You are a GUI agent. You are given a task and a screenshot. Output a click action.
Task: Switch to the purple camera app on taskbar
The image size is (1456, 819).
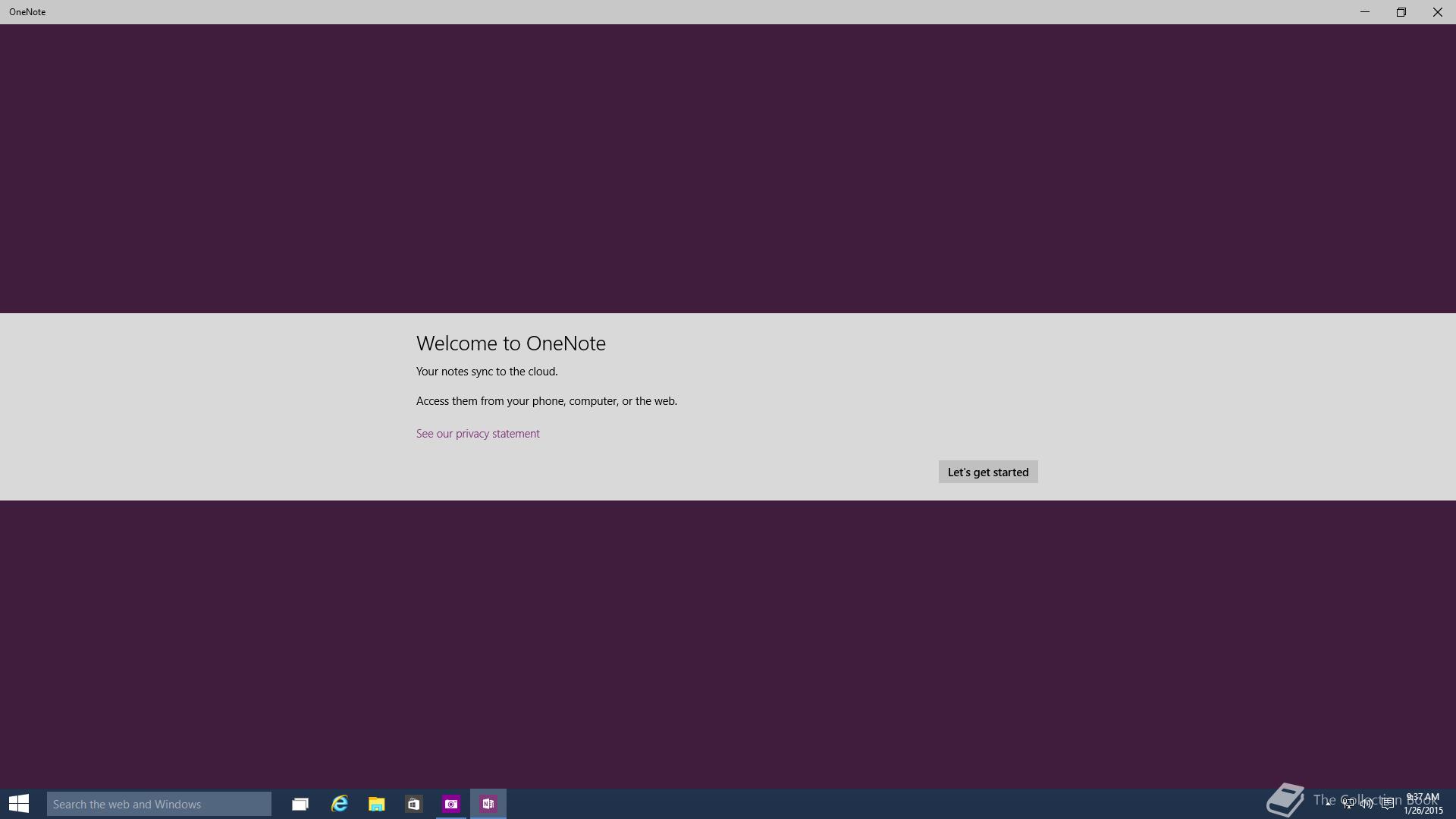point(451,804)
